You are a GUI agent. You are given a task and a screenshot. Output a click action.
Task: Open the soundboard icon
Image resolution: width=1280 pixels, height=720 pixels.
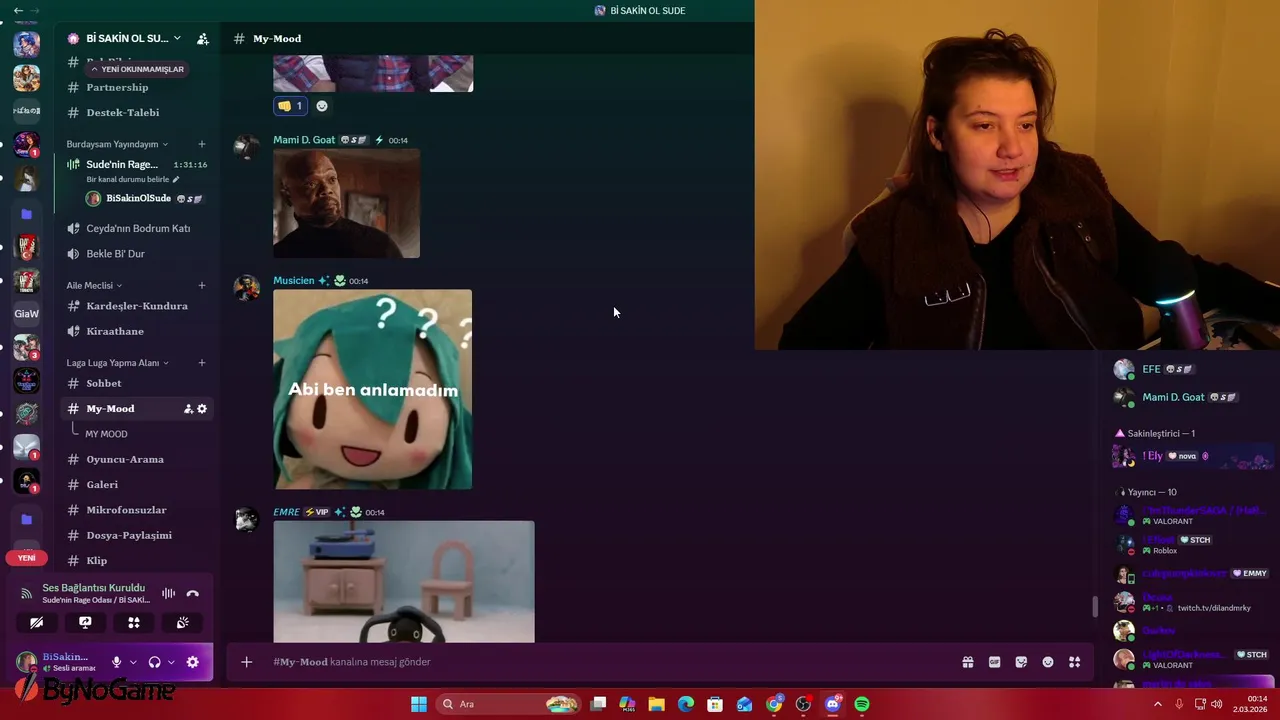tap(183, 623)
